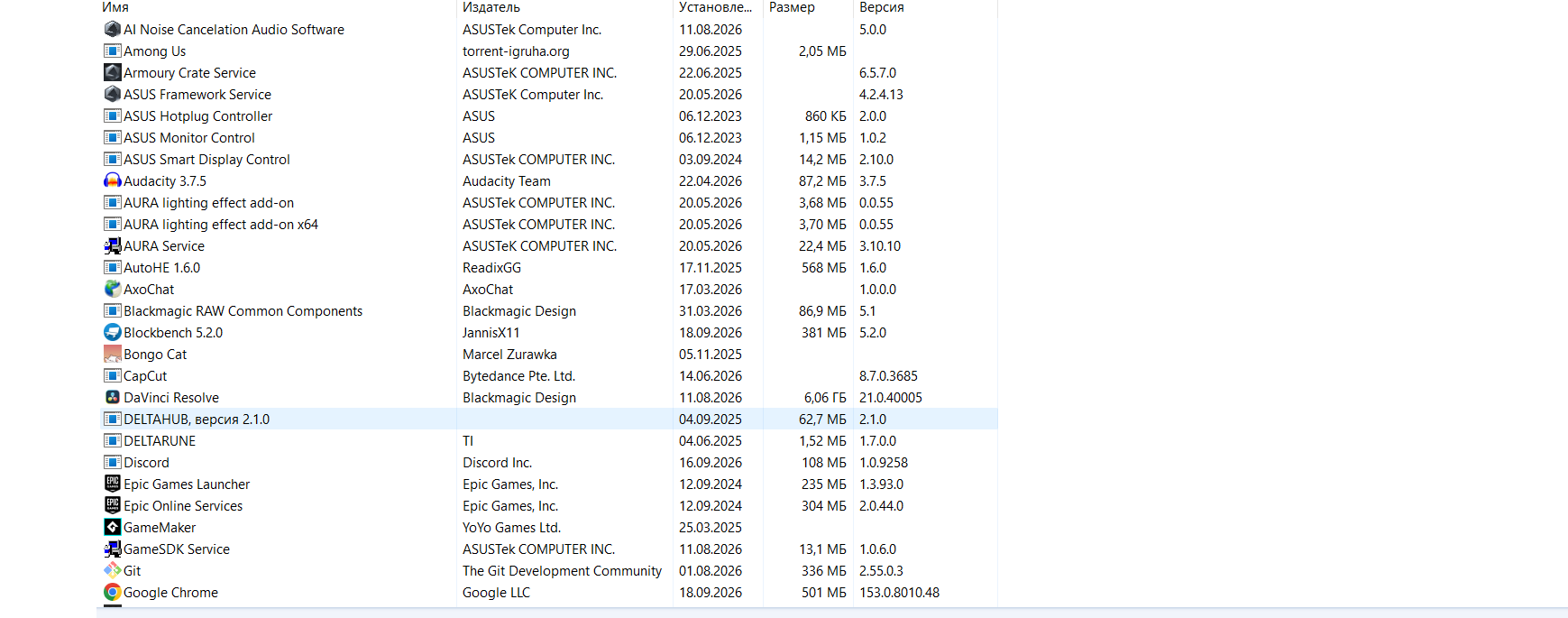Click the AI Noise Cancelation Audio Software icon
The image size is (1568, 618).
(x=113, y=29)
